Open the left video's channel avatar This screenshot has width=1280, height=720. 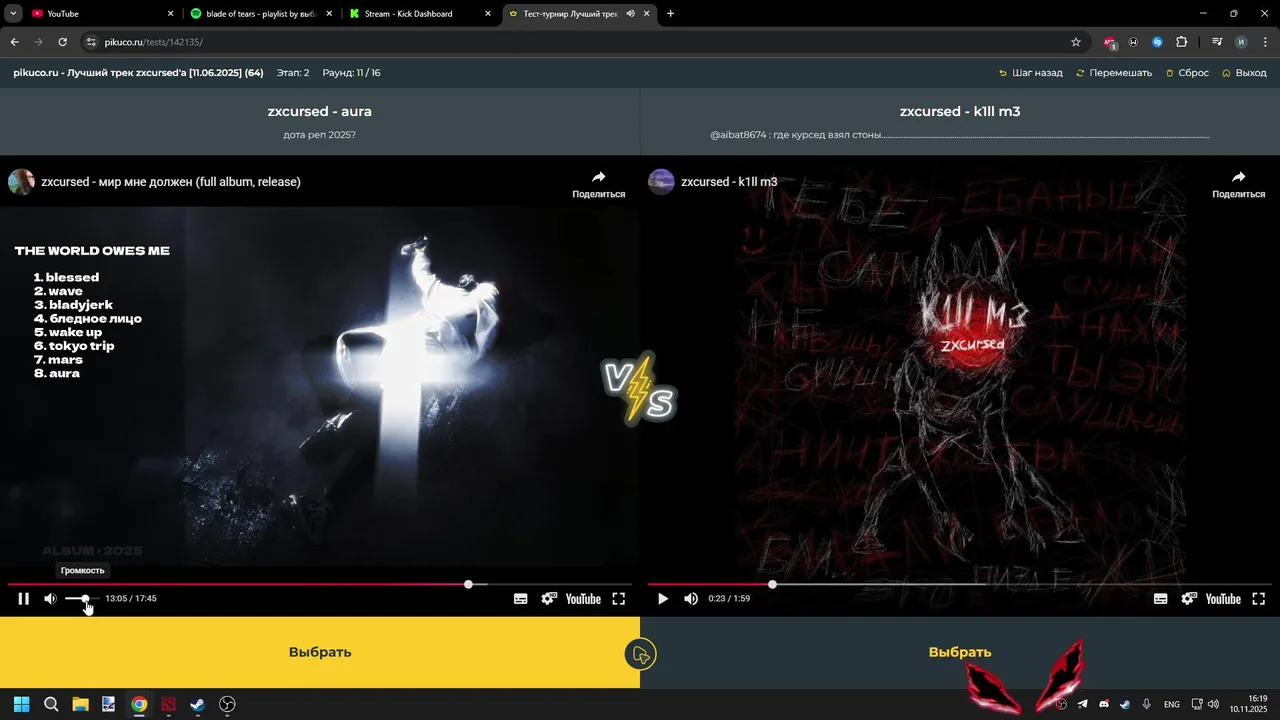21,182
